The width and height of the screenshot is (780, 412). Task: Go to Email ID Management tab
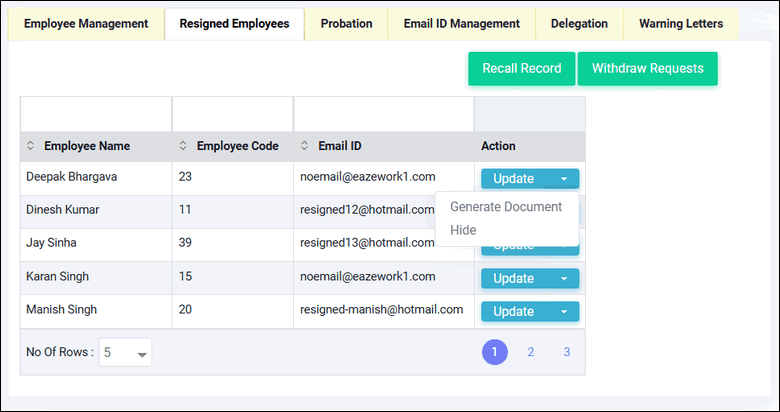coord(461,24)
